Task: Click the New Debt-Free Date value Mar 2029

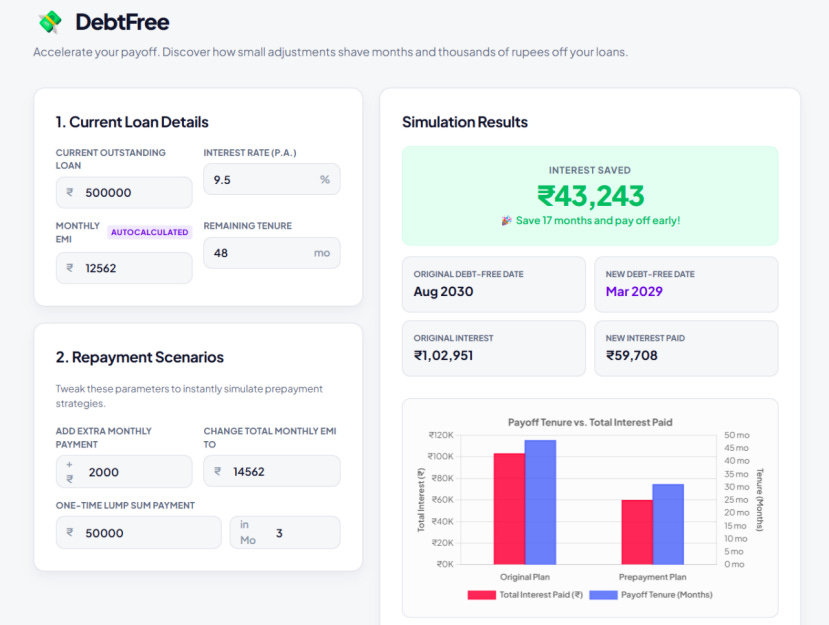Action: [634, 291]
